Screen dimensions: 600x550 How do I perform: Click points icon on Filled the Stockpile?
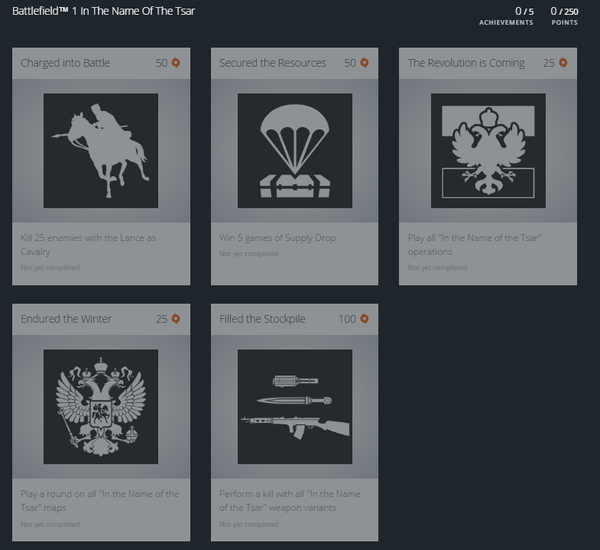tap(365, 319)
